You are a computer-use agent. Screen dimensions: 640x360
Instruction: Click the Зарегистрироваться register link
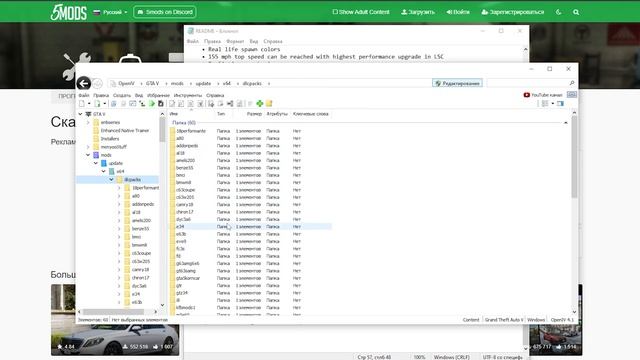(x=513, y=12)
